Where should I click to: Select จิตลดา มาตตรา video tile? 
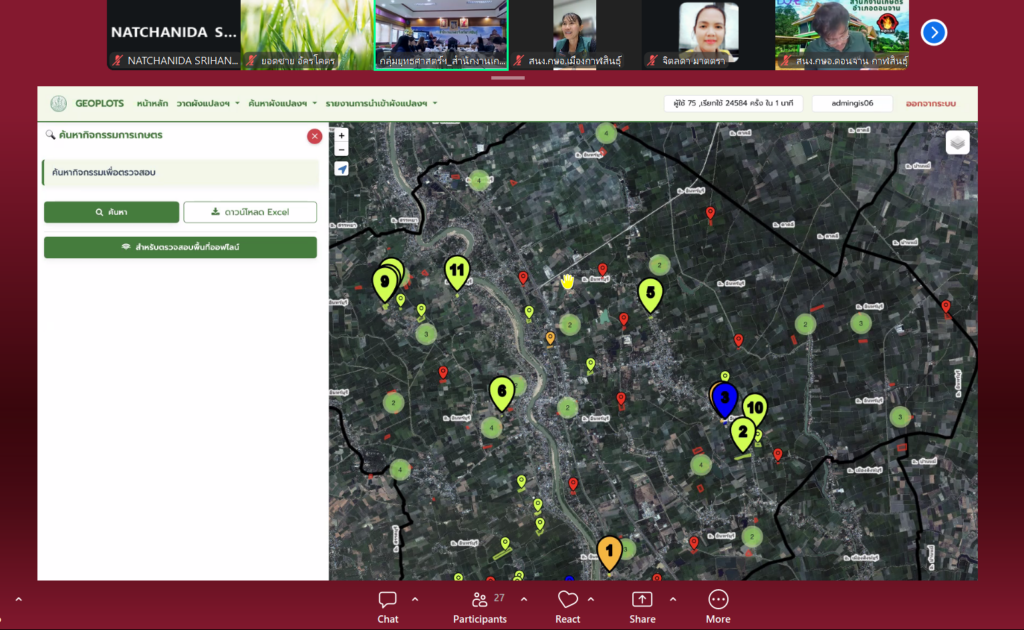click(x=708, y=35)
